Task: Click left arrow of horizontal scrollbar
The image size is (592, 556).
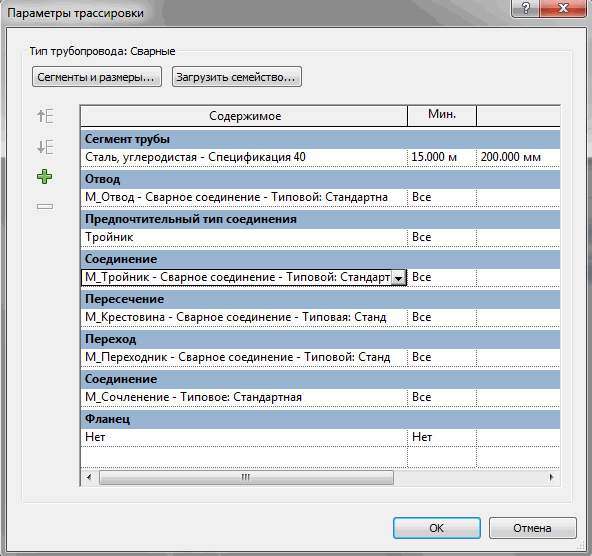Action: (89, 477)
